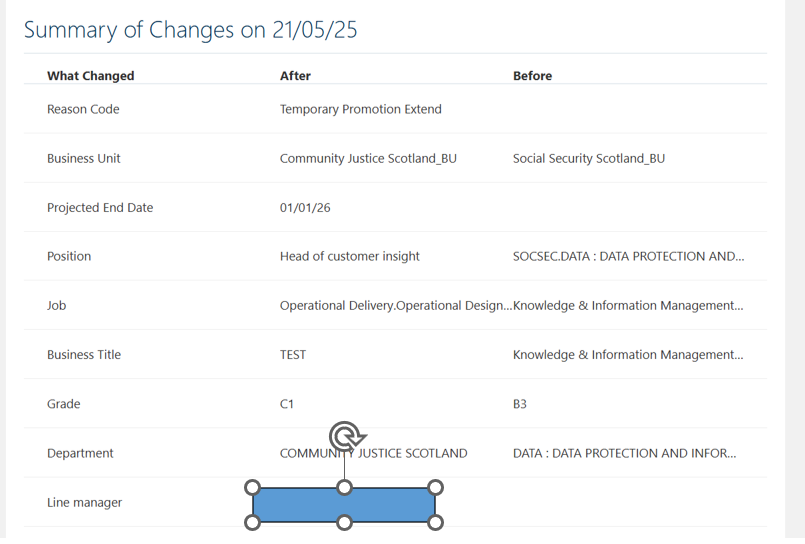Viewport: 805px width, 544px height.
Task: Select the Temporary Promotion Extend value
Action: [360, 109]
